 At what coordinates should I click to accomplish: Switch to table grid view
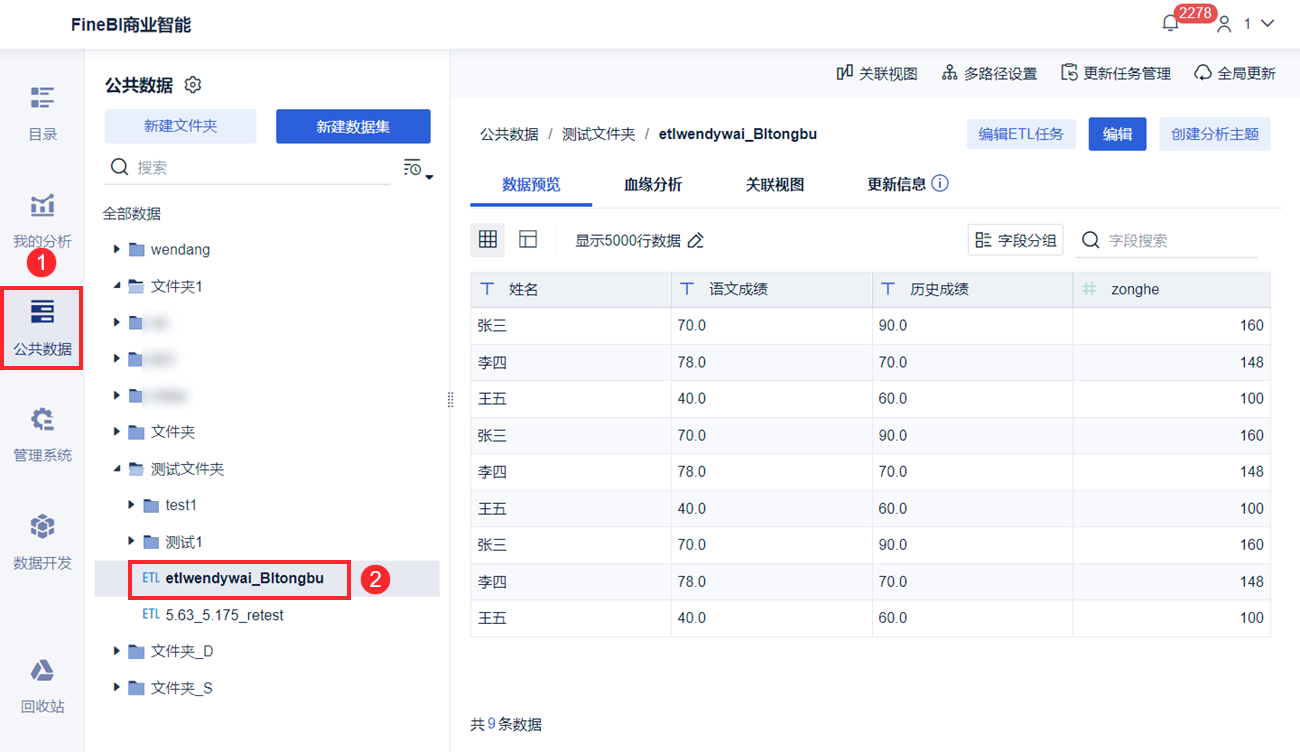coord(488,240)
